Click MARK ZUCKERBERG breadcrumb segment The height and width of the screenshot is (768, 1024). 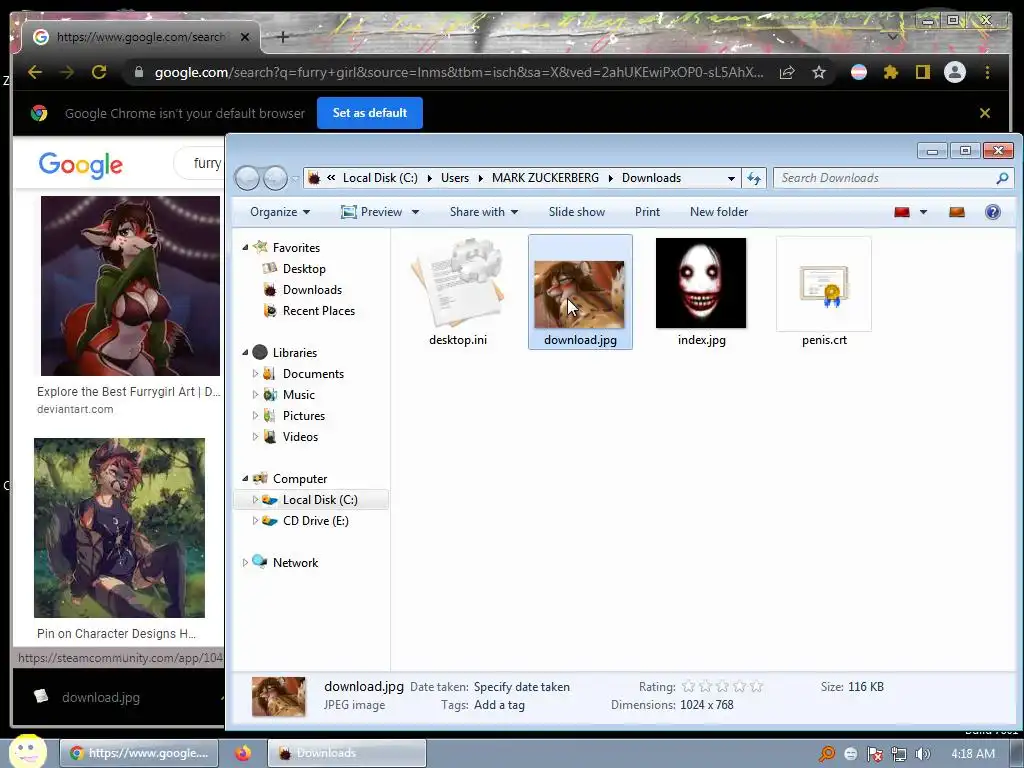tap(545, 178)
